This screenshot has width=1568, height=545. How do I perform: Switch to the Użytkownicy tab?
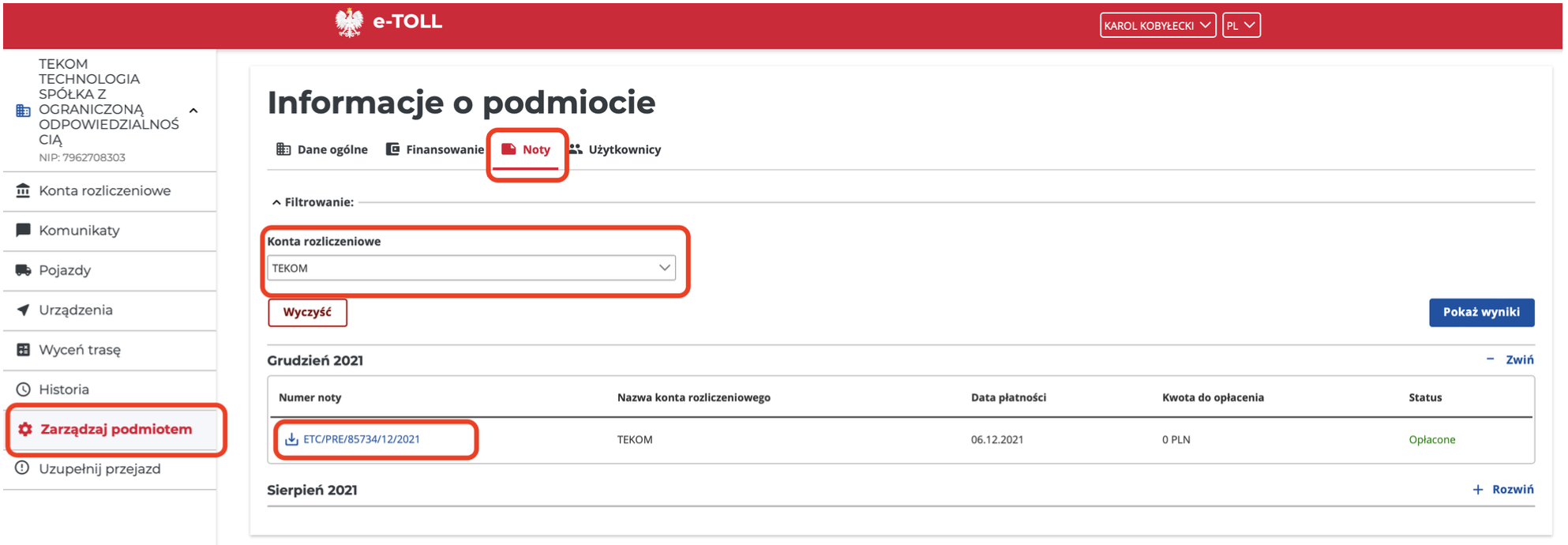tap(615, 149)
